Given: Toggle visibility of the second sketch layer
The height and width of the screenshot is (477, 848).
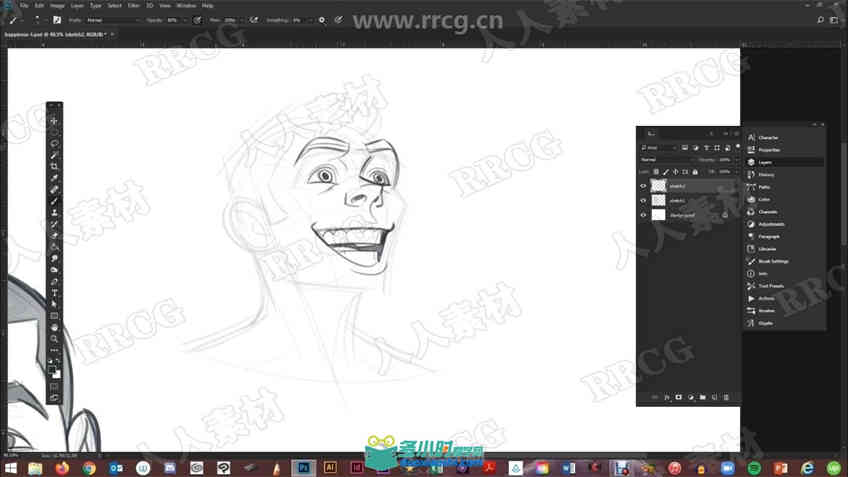Looking at the screenshot, I should (643, 200).
